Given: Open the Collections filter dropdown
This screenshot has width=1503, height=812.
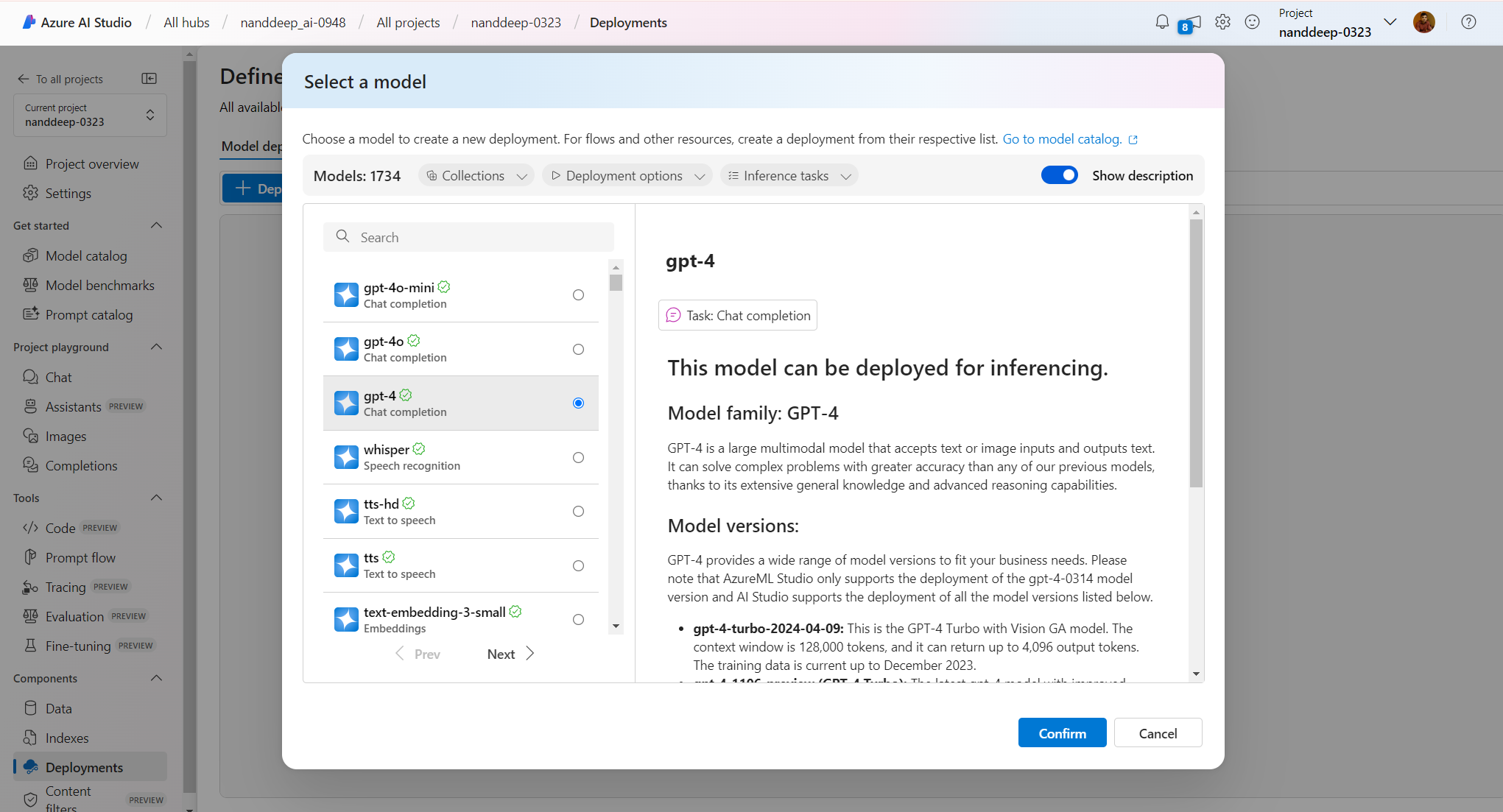Looking at the screenshot, I should coord(476,175).
